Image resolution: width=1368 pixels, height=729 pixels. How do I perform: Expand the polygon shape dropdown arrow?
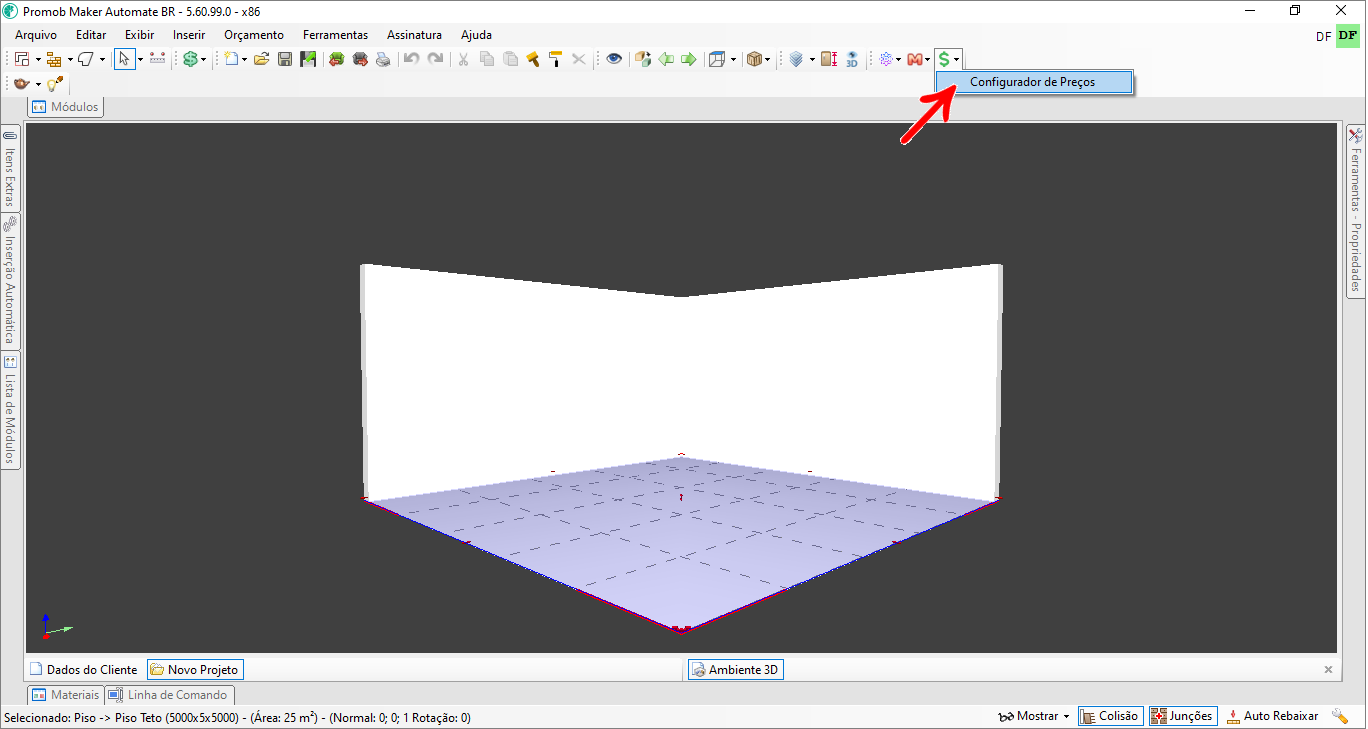tap(102, 60)
